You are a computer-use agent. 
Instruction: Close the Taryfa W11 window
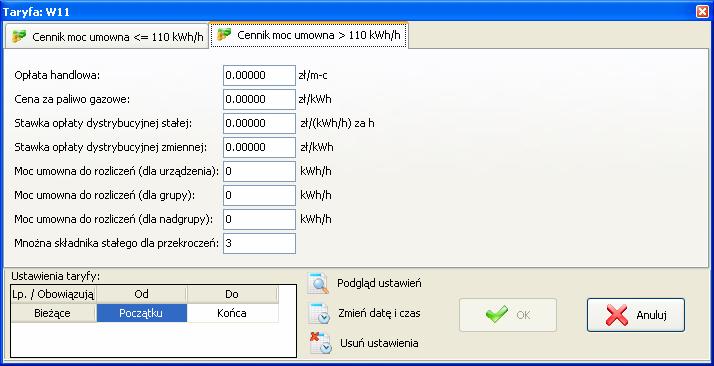703,11
